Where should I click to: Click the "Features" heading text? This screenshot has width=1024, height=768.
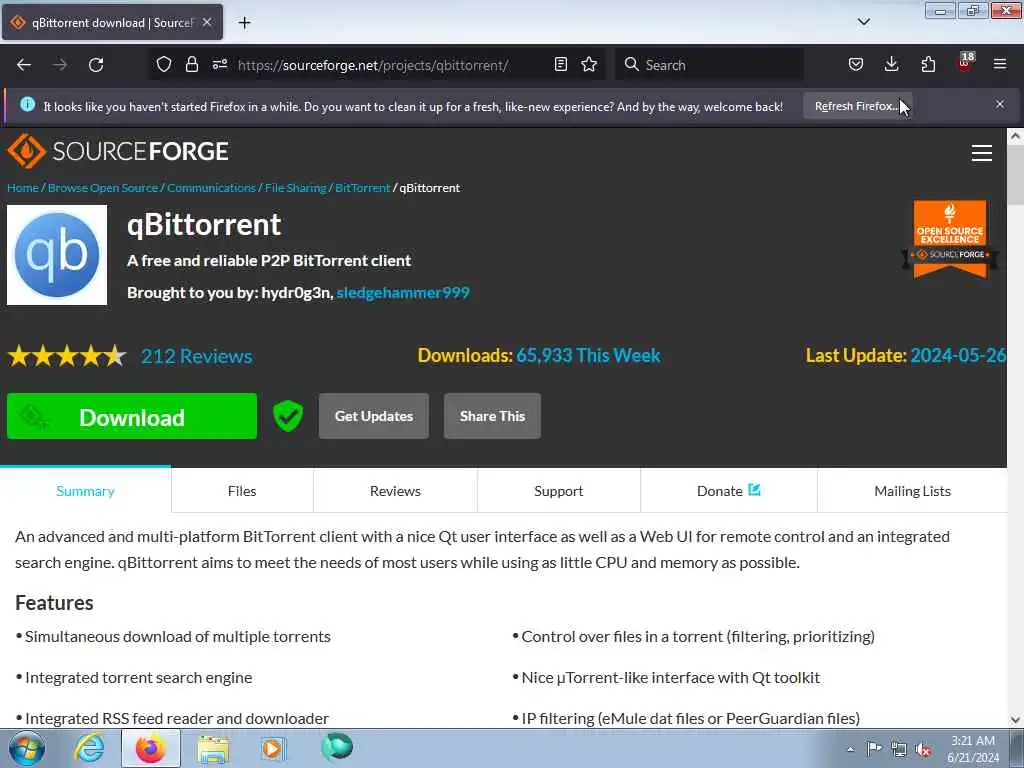pos(54,603)
